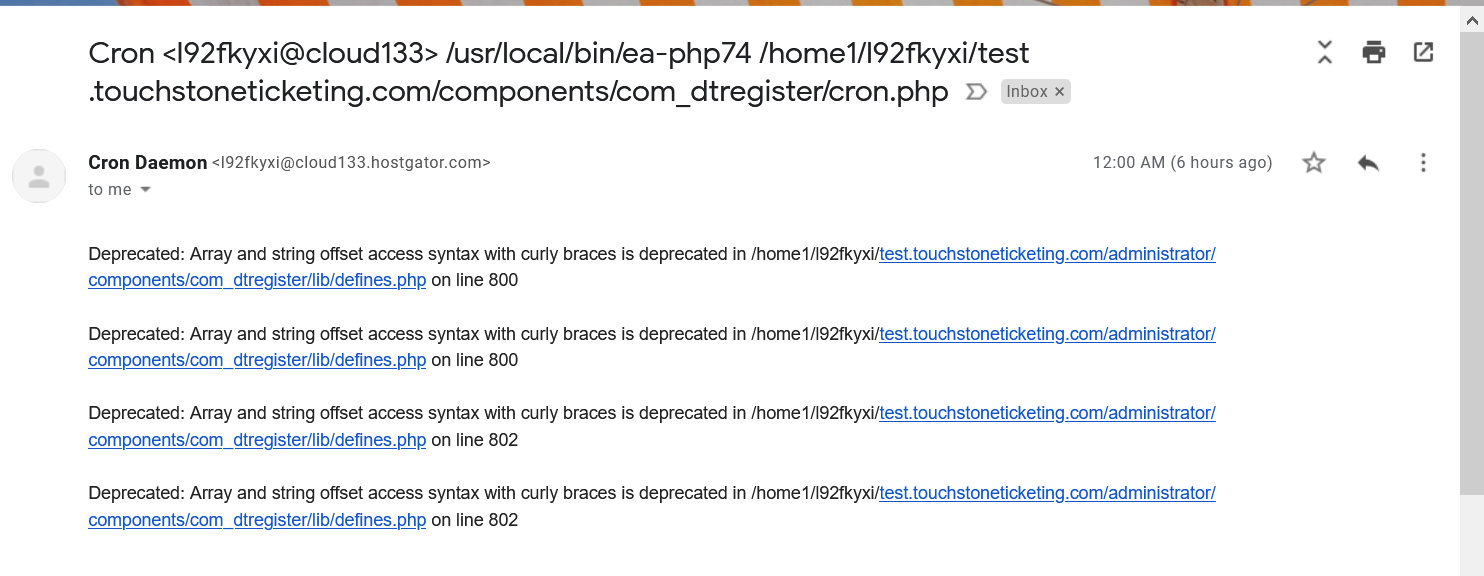Open the defines.php link in the first line 800 warning

tap(257, 280)
